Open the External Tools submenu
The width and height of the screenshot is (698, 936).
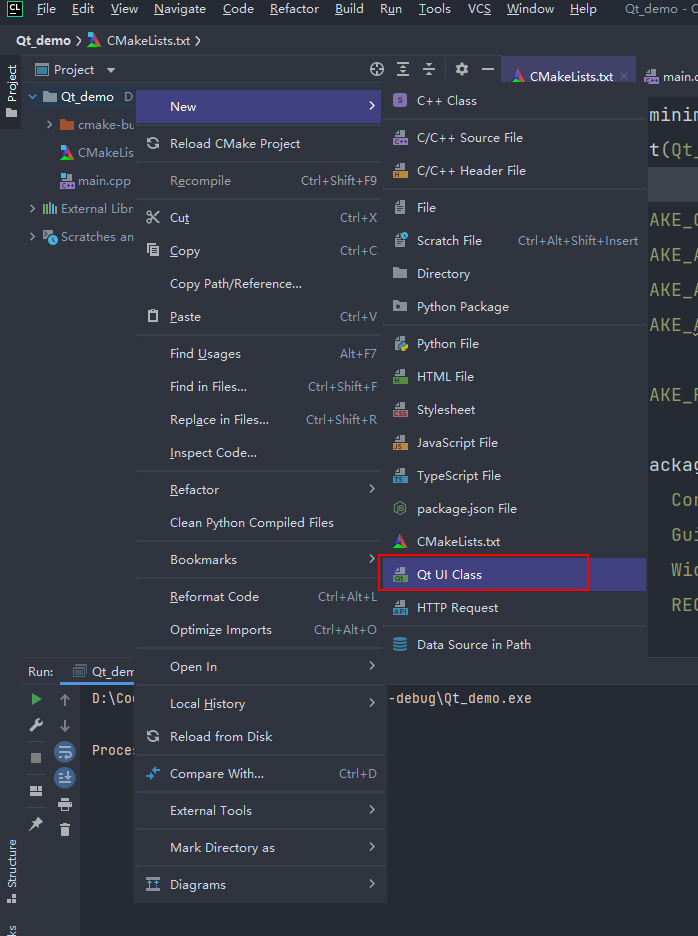click(259, 811)
